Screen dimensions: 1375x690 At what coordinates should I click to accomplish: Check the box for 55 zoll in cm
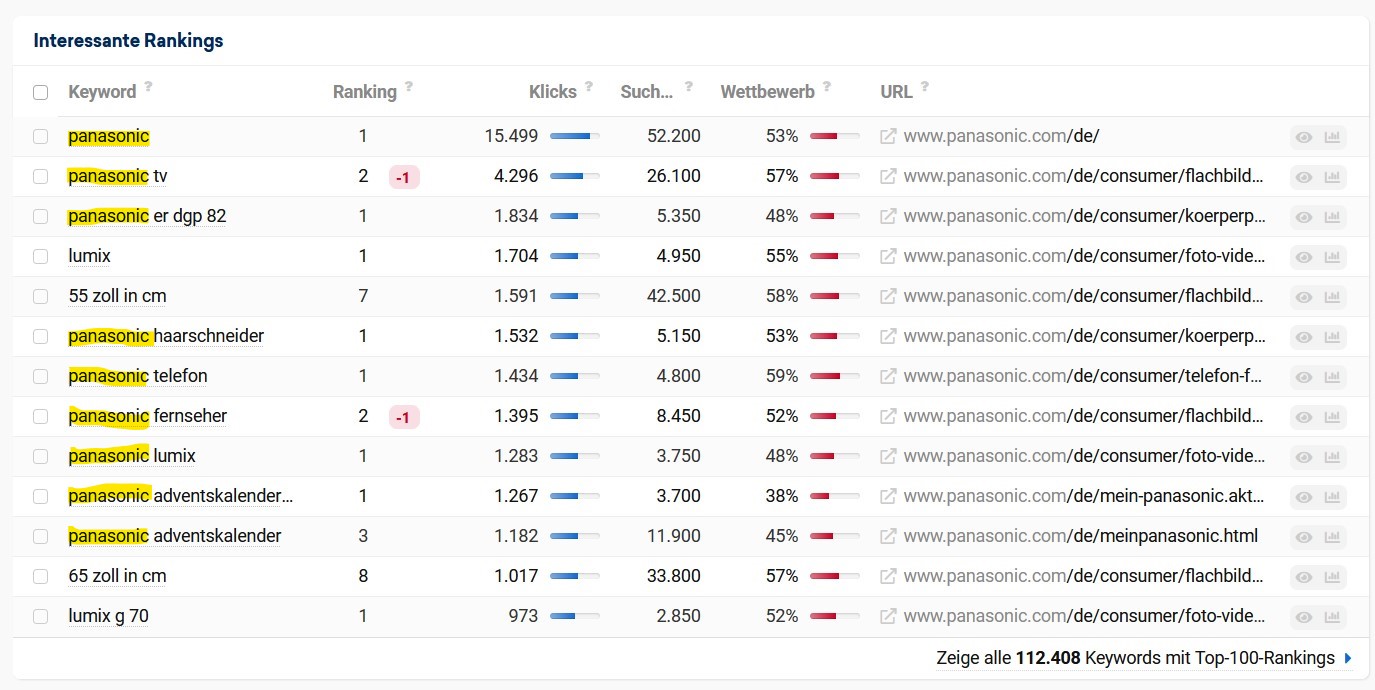40,296
